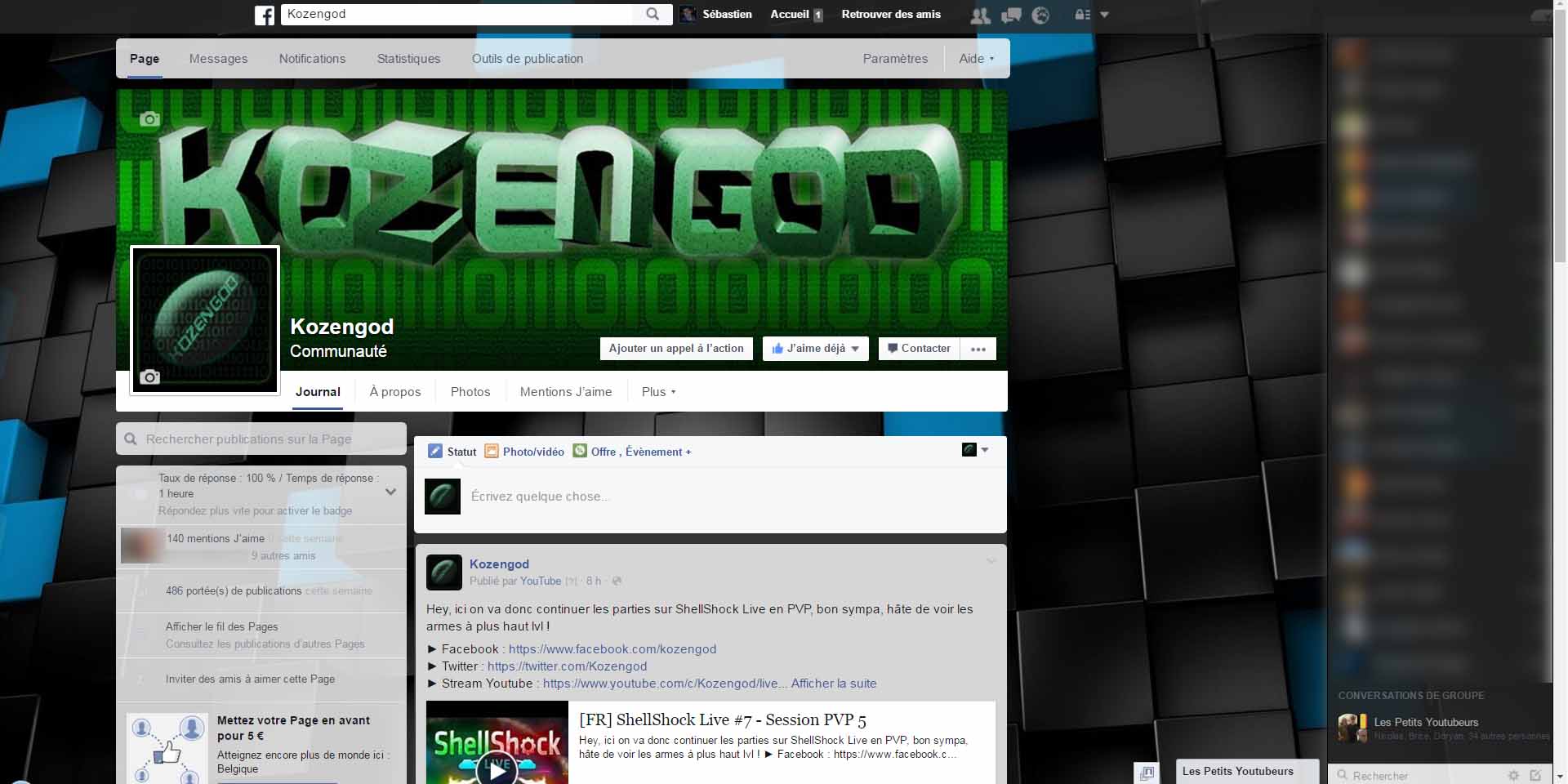Open Paramètres in the page admin bar
1568x784 pixels.
[x=895, y=59]
